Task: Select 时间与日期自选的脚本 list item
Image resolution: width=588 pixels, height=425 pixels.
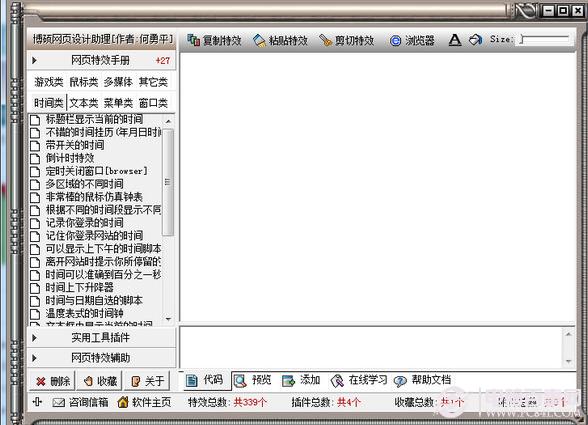Action: point(94,300)
